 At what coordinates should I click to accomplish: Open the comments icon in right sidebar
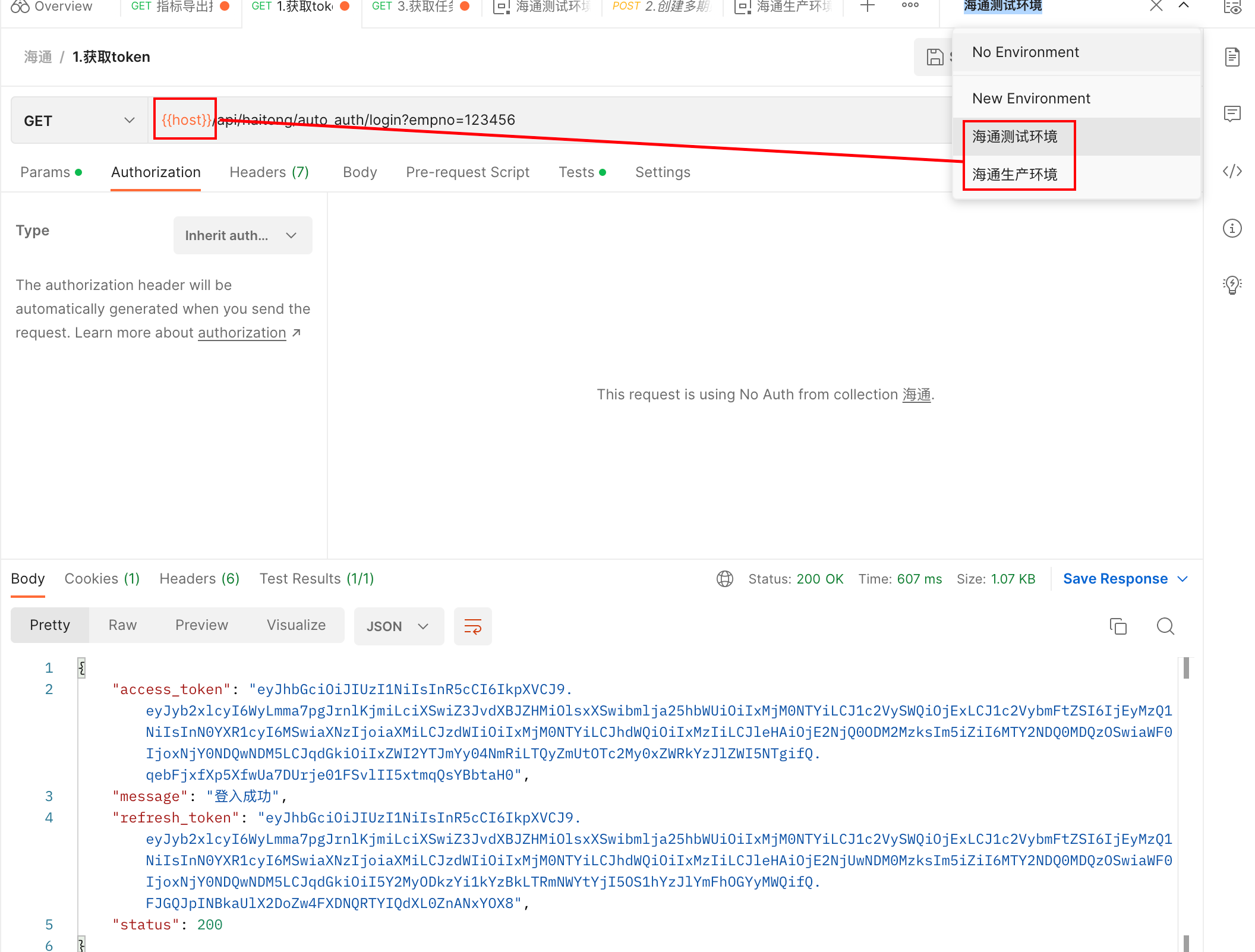coord(1232,114)
